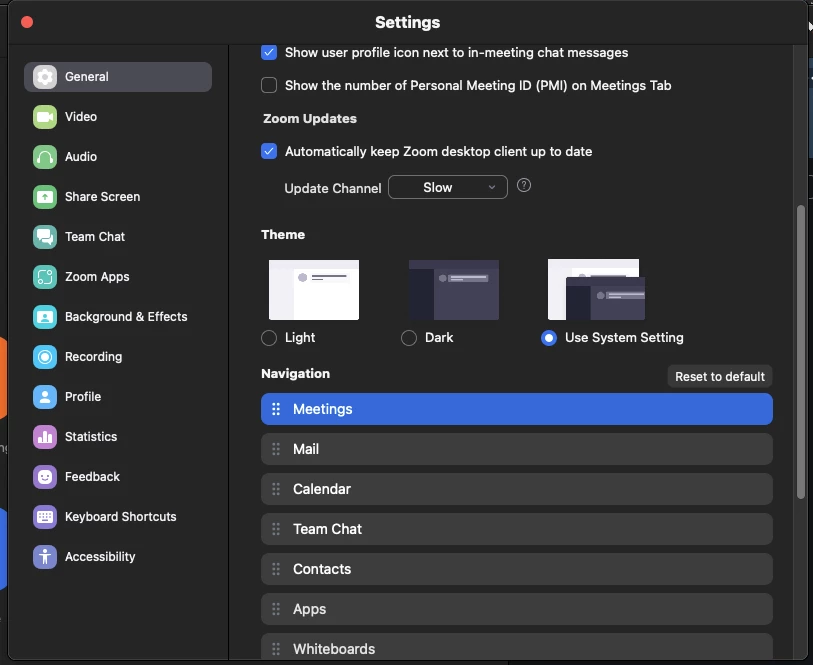
Task: Select the Contacts navigation row
Action: tap(516, 569)
